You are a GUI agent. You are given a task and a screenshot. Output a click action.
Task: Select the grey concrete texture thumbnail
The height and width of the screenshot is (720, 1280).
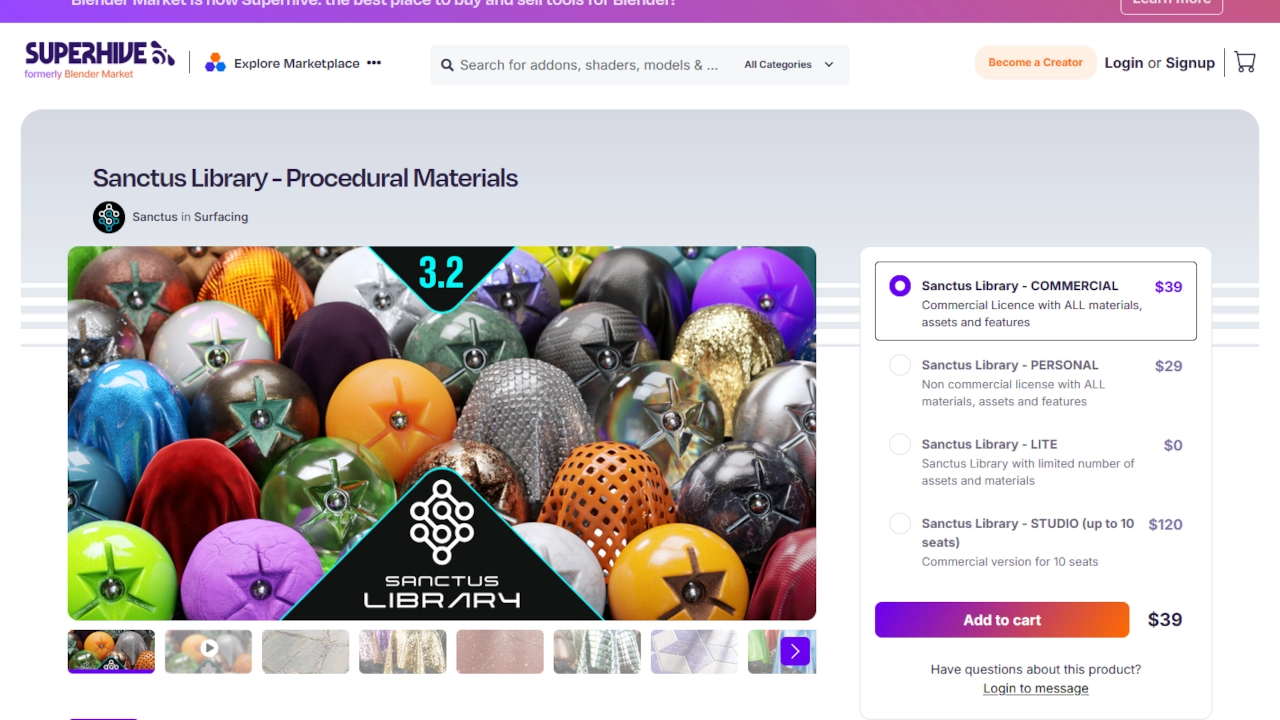pyautogui.click(x=305, y=651)
